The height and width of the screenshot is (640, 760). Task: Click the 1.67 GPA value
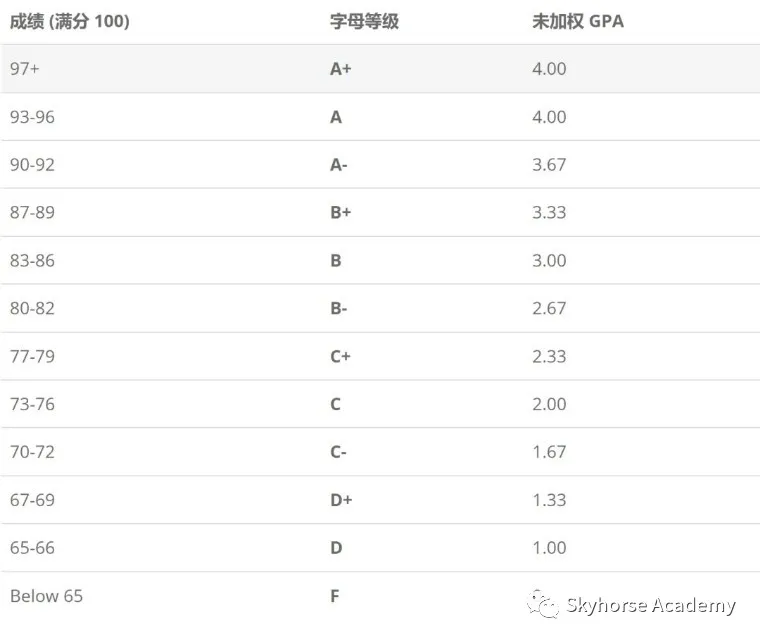coord(549,452)
